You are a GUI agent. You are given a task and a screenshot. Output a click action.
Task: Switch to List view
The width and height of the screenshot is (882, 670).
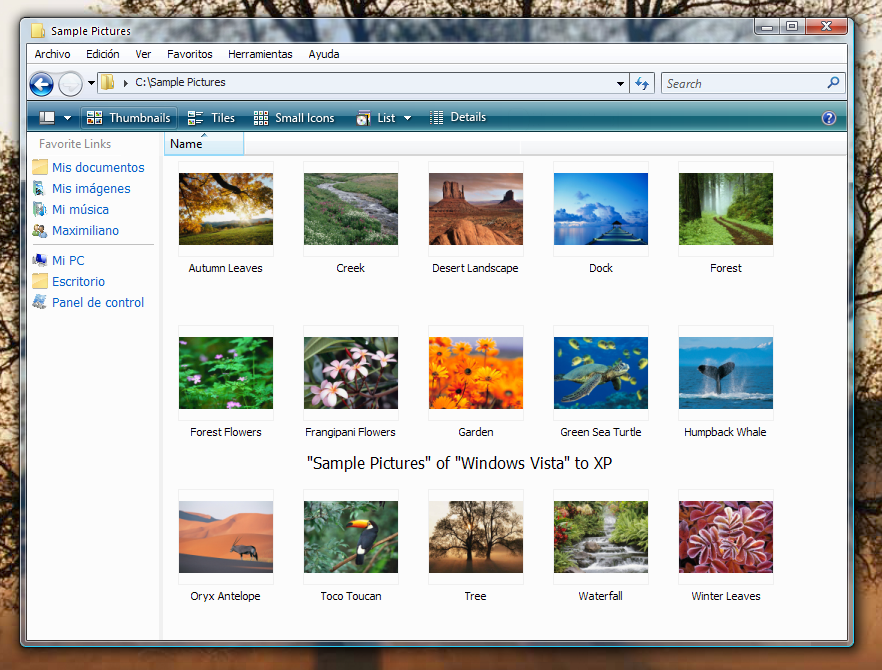click(x=384, y=117)
